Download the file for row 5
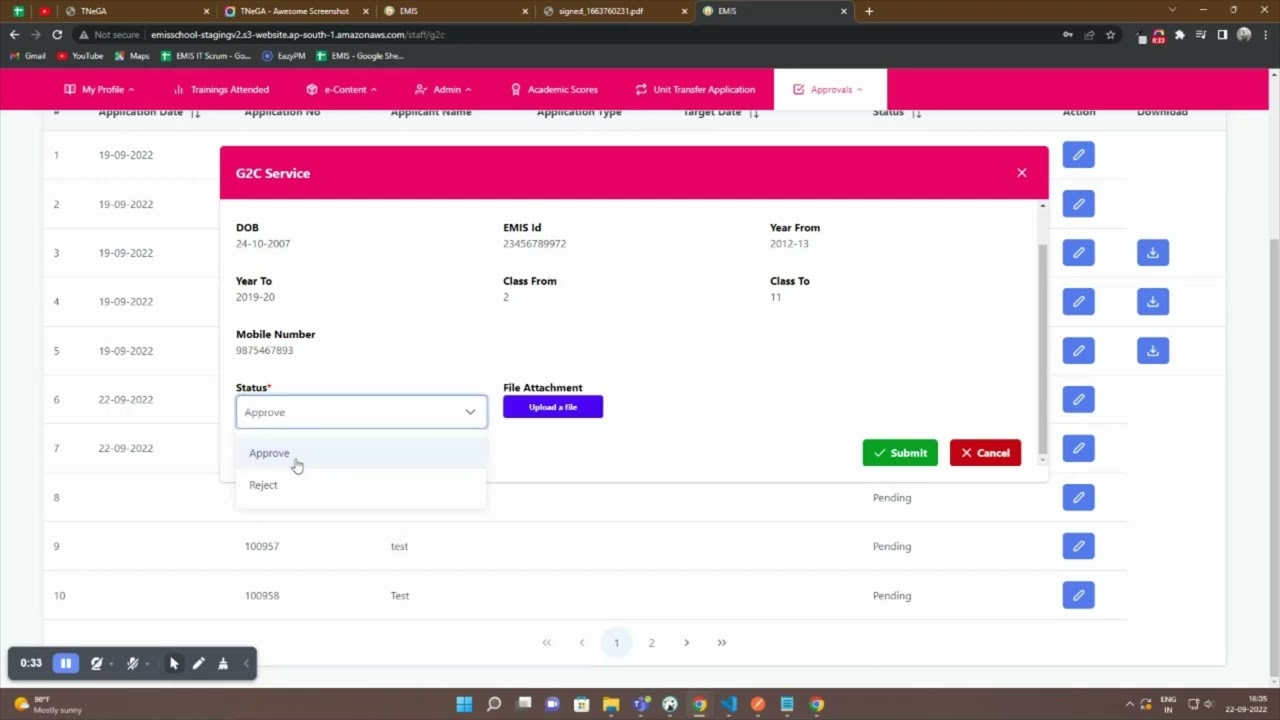 (1153, 351)
